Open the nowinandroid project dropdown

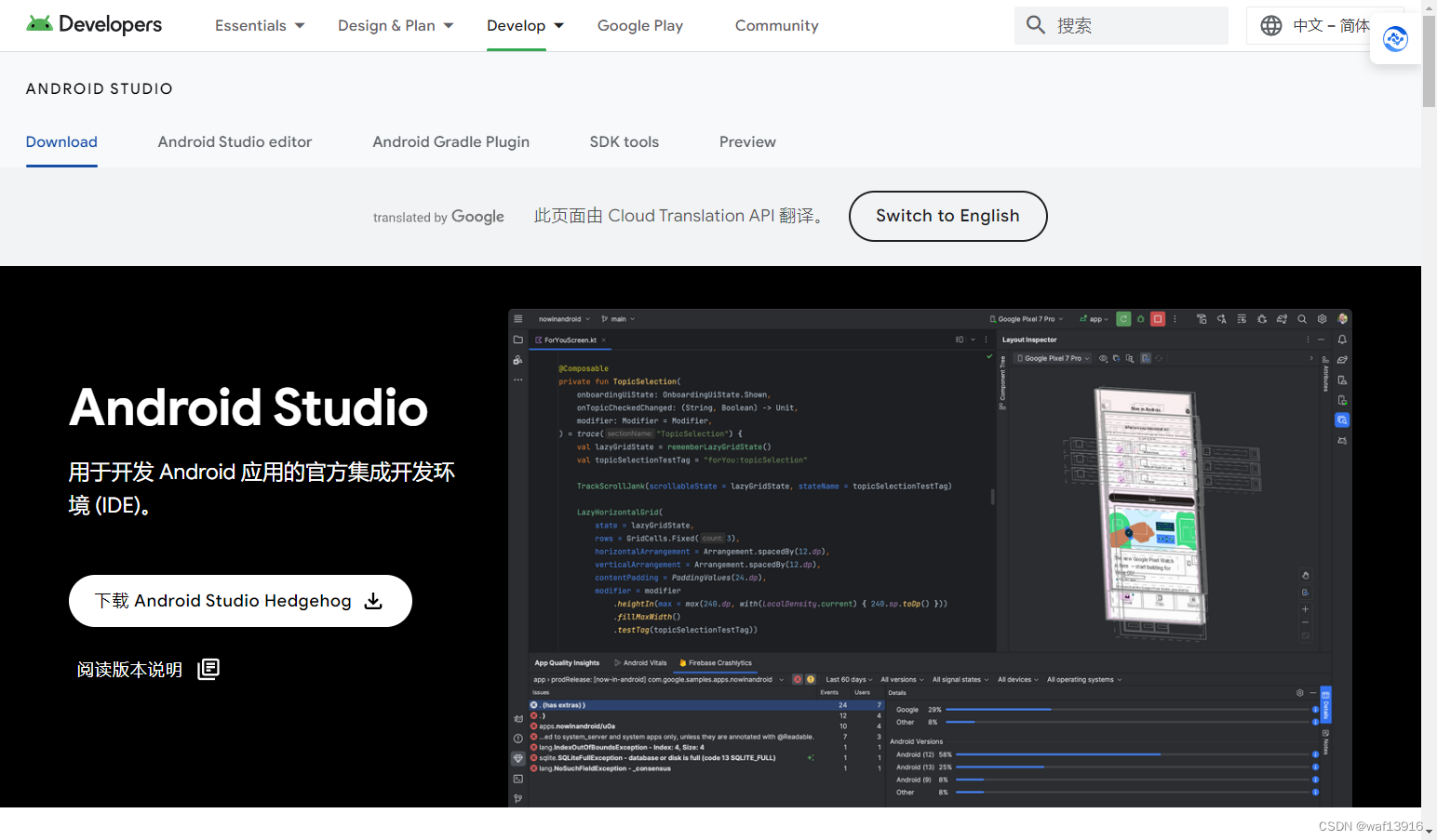click(x=564, y=319)
